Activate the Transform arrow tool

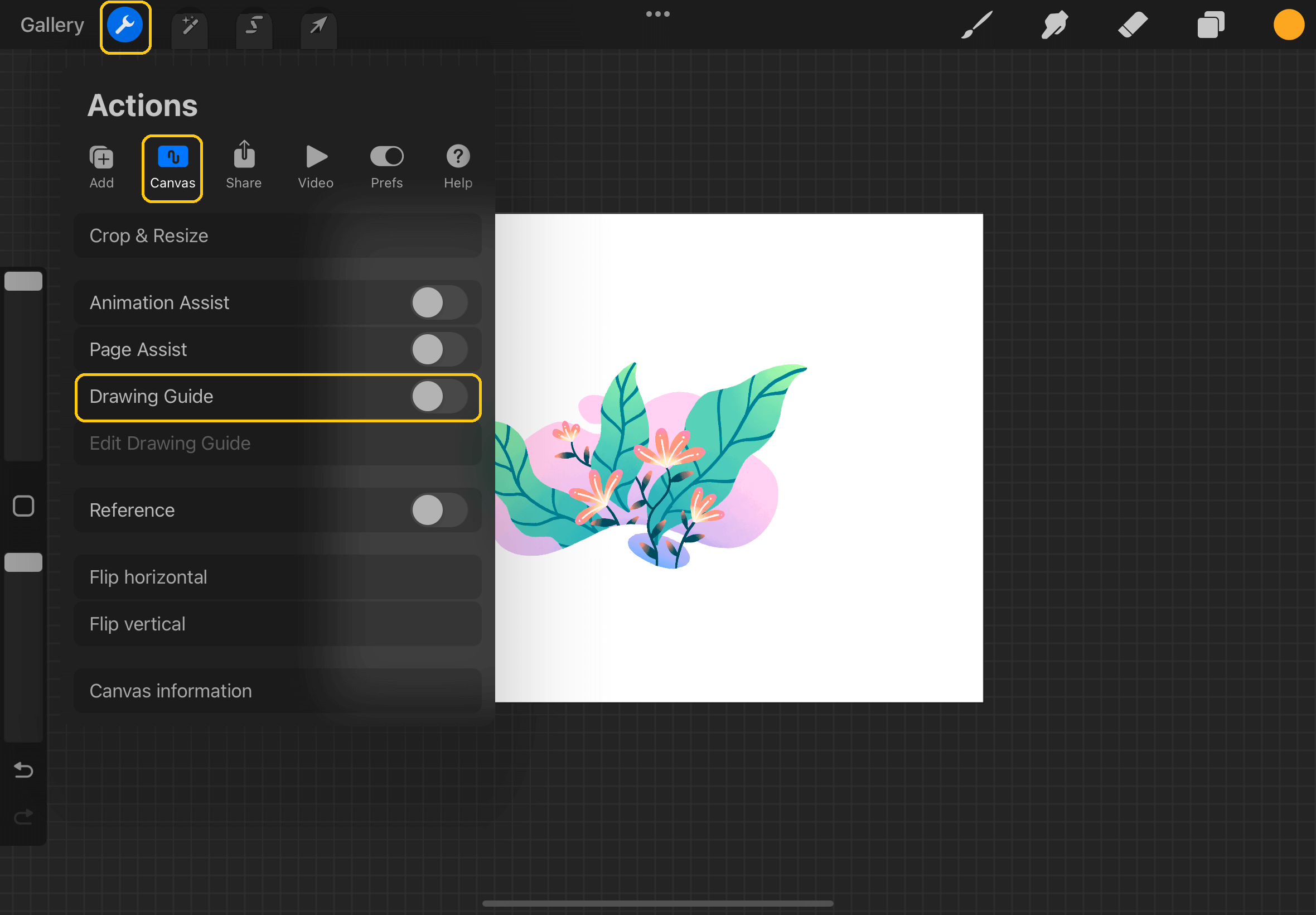pos(318,26)
